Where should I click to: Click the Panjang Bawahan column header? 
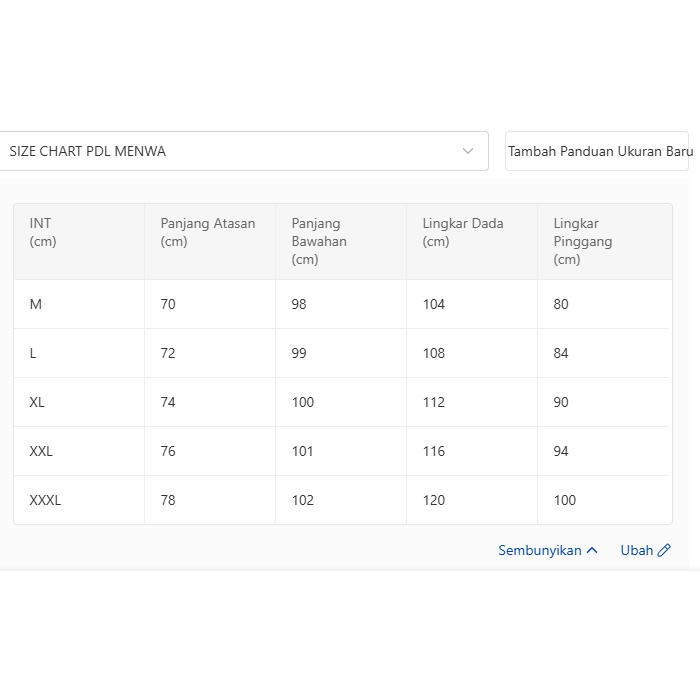pos(319,241)
